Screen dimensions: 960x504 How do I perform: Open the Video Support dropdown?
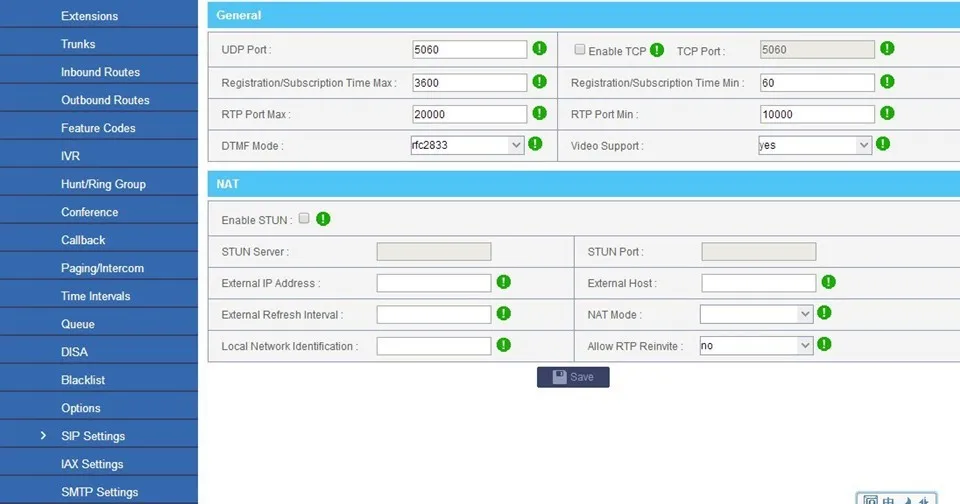815,145
